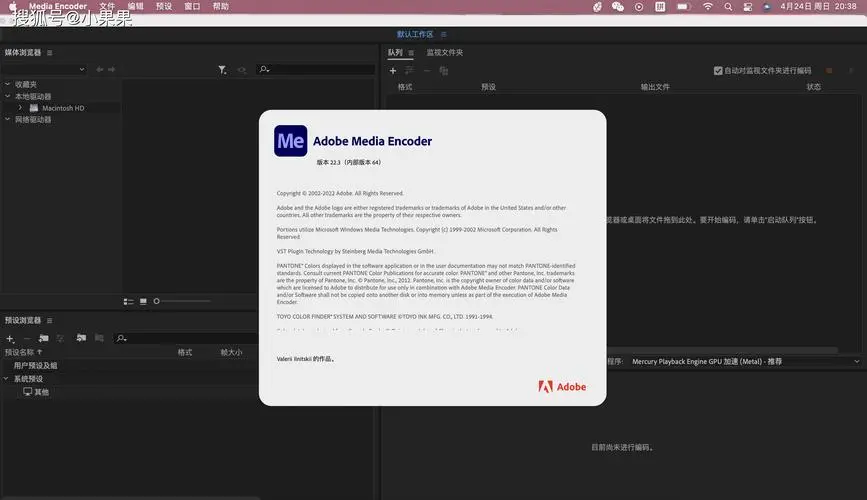
Task: Open the Media Browser file type filter
Action: (x=222, y=70)
